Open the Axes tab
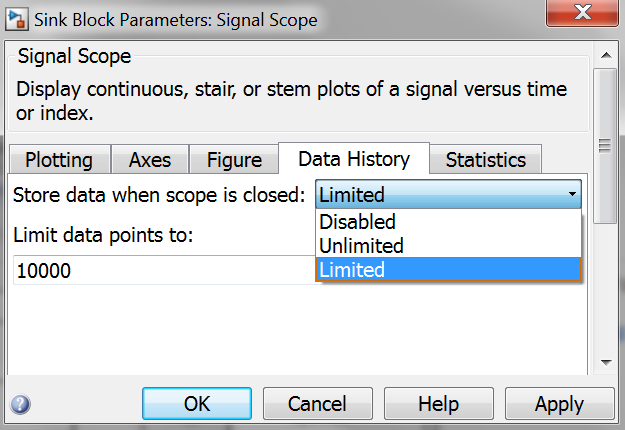Screen dimensions: 625x430 click(150, 159)
